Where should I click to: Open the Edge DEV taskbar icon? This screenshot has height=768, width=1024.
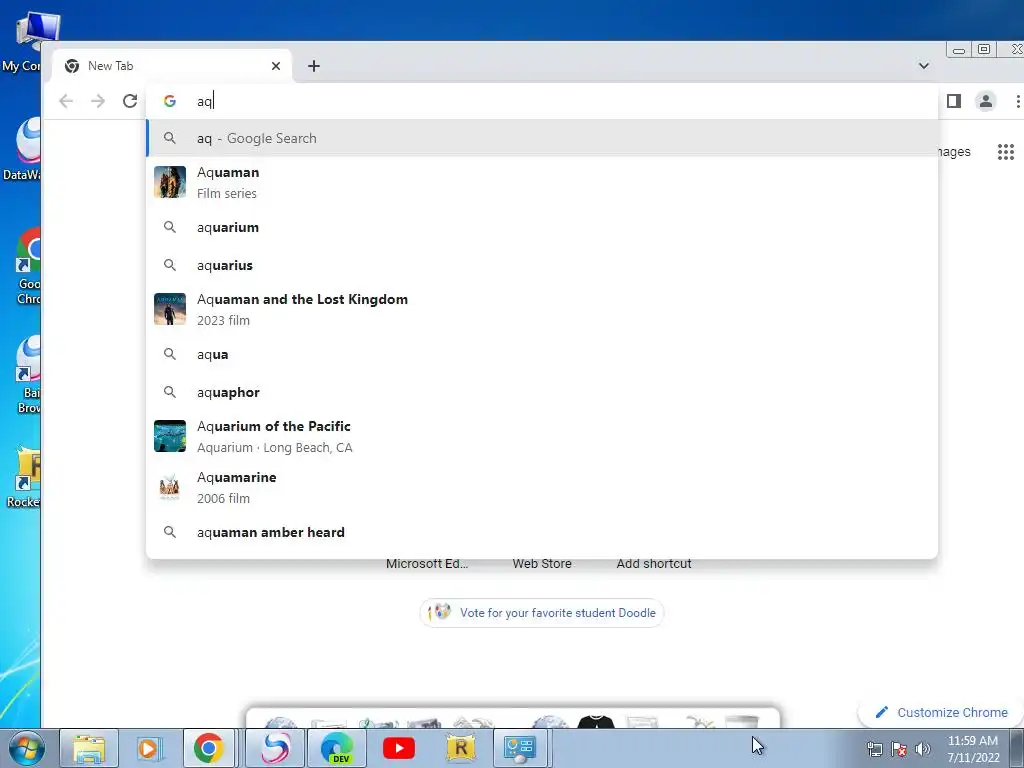click(337, 748)
